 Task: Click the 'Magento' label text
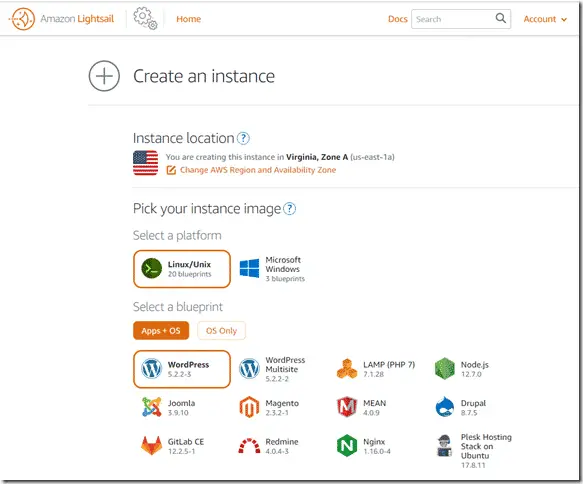[x=282, y=403]
